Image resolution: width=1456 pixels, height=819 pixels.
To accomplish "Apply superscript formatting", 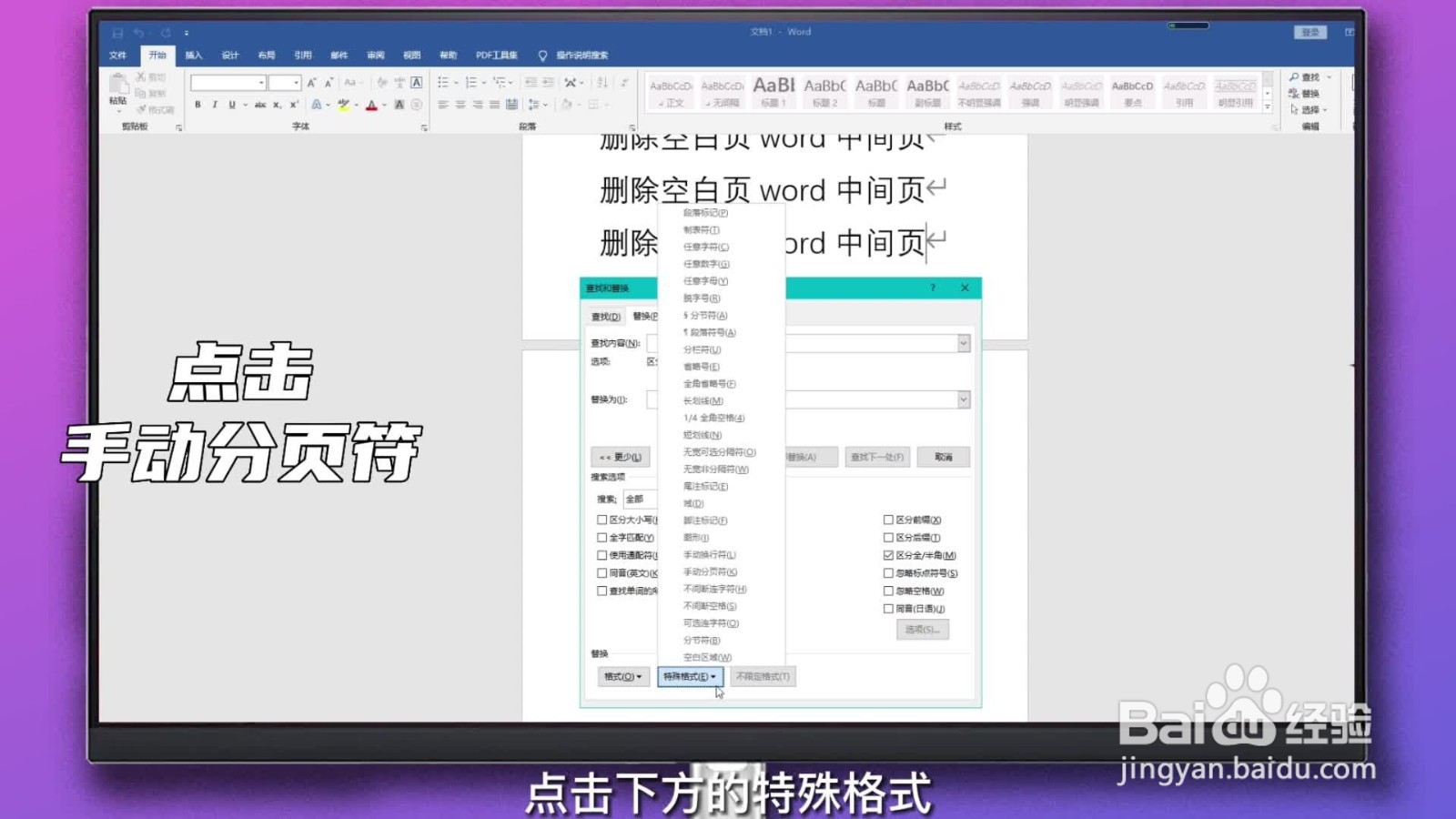I will click(294, 106).
